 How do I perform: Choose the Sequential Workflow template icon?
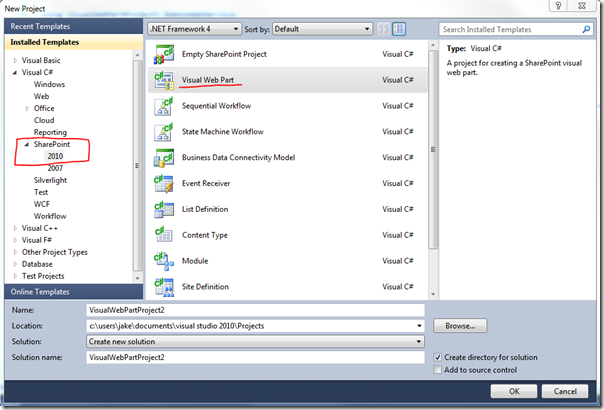(x=164, y=106)
